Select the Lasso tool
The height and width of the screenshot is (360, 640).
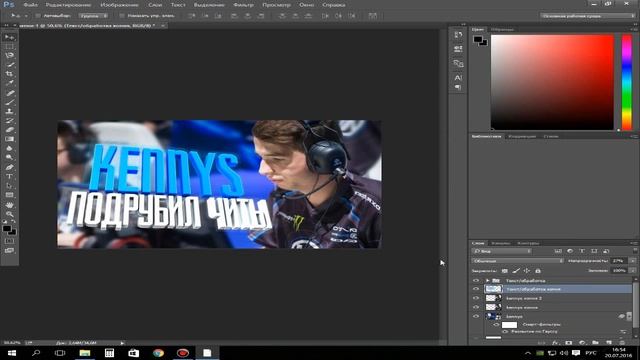coord(9,56)
